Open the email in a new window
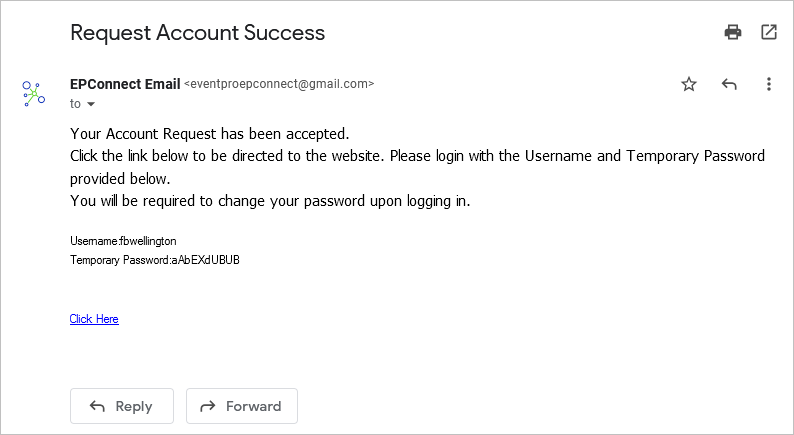 point(769,32)
